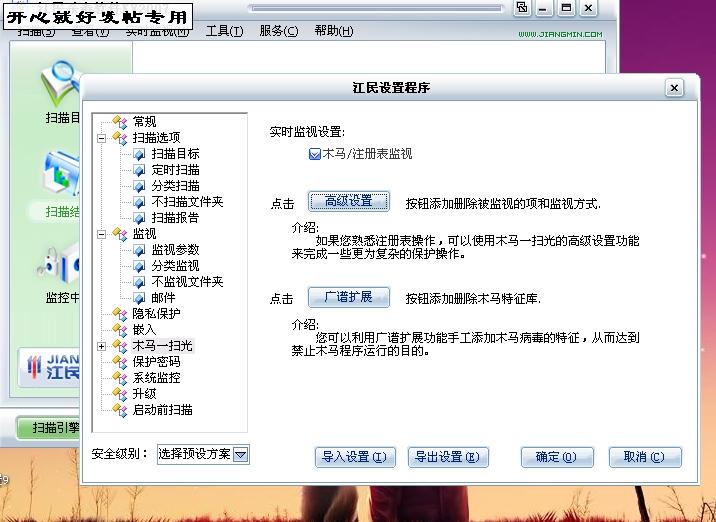This screenshot has height=522, width=716.
Task: Open the 工具(T) menu
Action: click(x=224, y=31)
